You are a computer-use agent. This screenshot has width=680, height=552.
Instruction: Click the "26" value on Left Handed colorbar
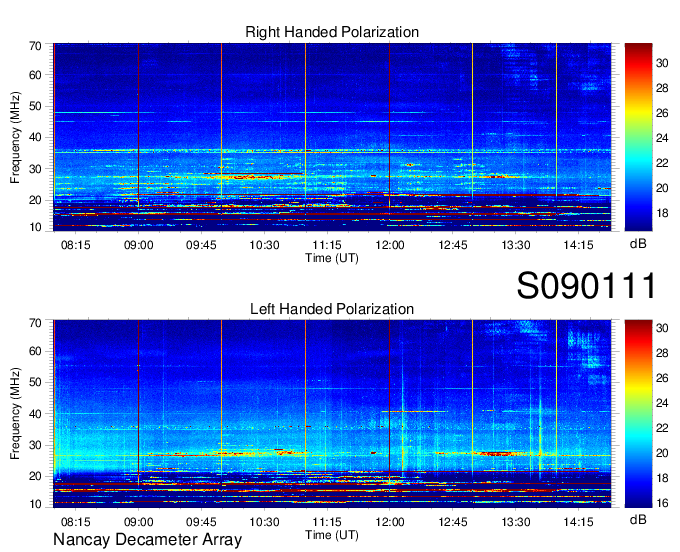click(x=662, y=378)
